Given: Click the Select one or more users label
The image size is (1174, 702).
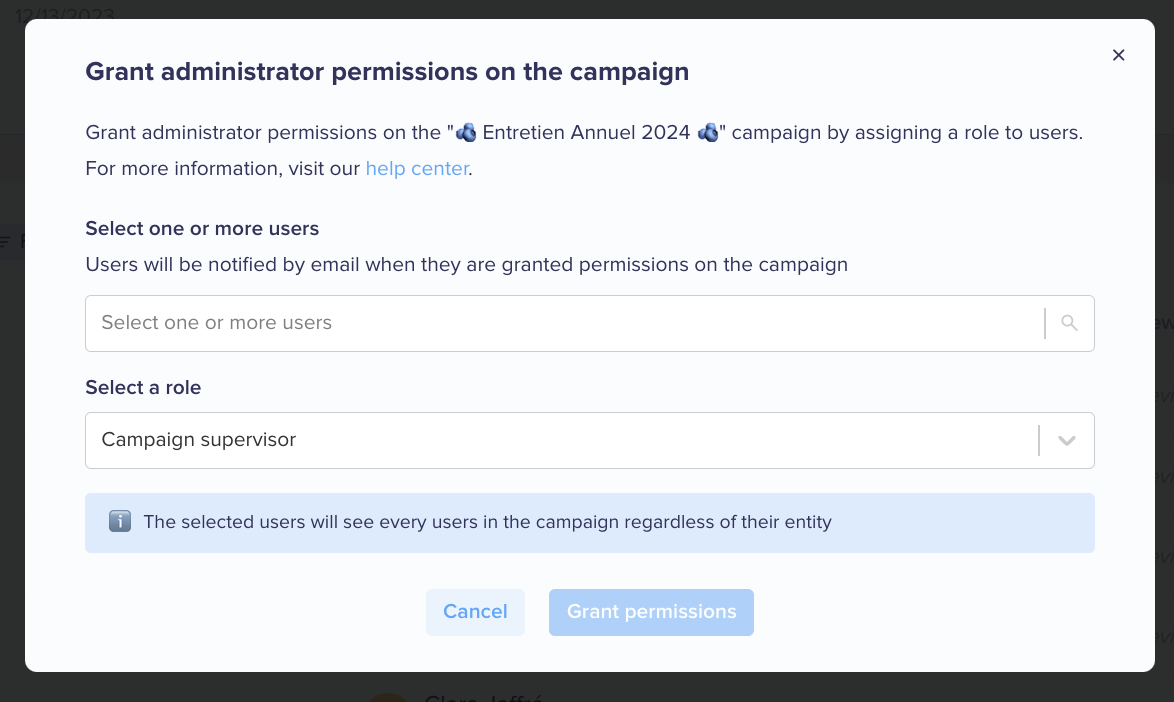Looking at the screenshot, I should [202, 229].
